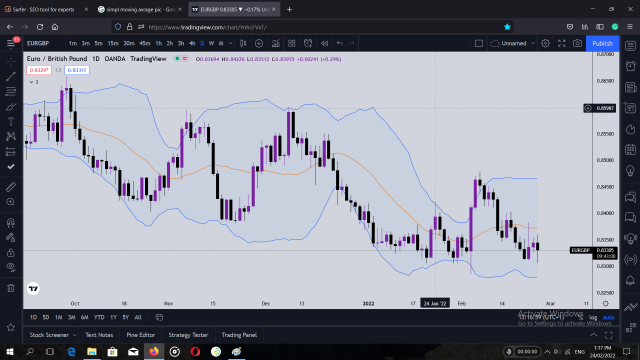
Task: Hide all drawings with eye icon
Action: 11,267
